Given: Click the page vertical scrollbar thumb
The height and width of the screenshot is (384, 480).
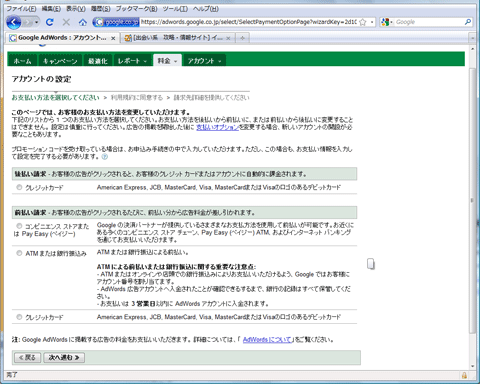Looking at the screenshot, I should point(472,200).
